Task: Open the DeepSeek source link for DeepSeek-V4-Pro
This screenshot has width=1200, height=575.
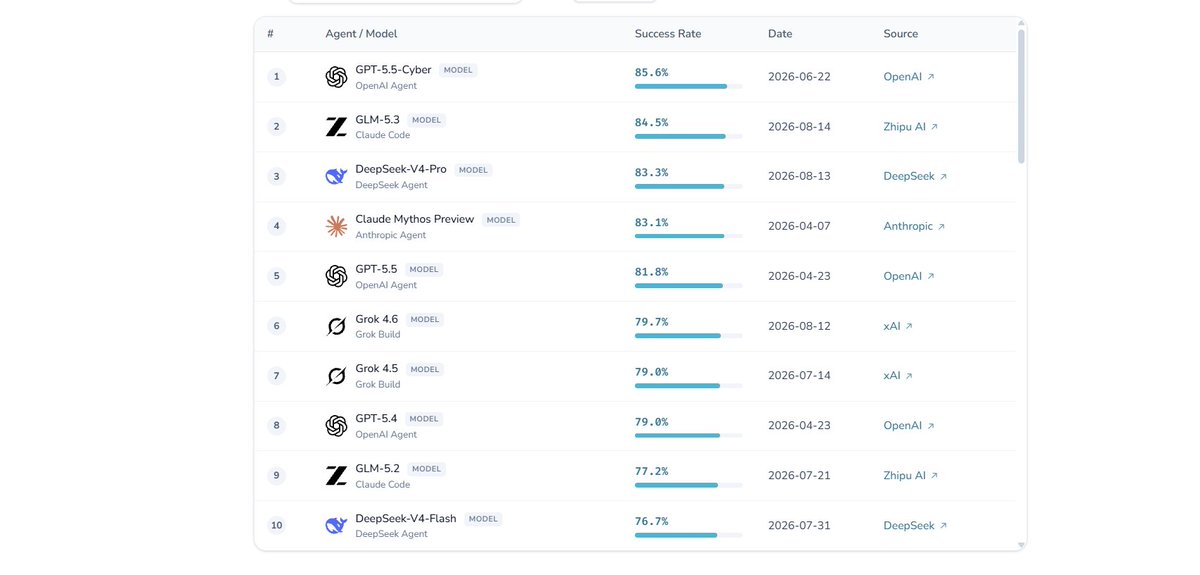Action: [x=915, y=177]
